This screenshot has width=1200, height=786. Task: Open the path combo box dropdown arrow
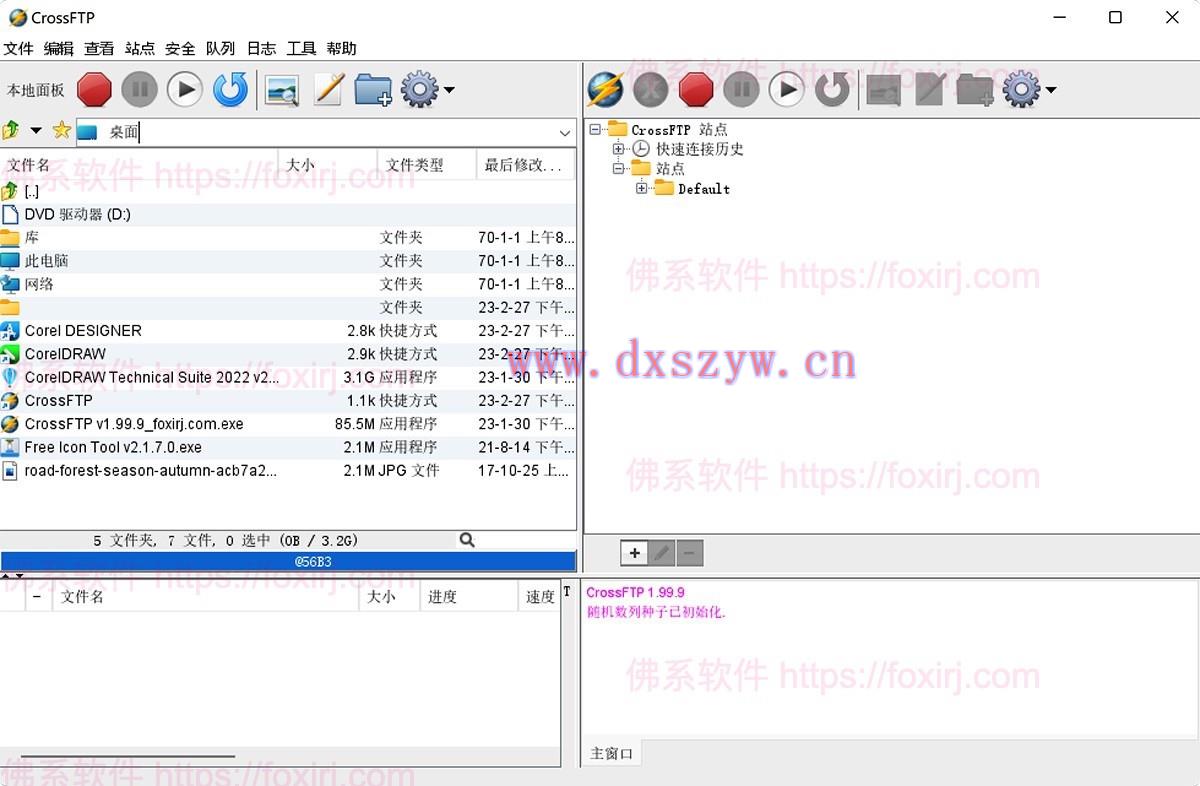(565, 132)
